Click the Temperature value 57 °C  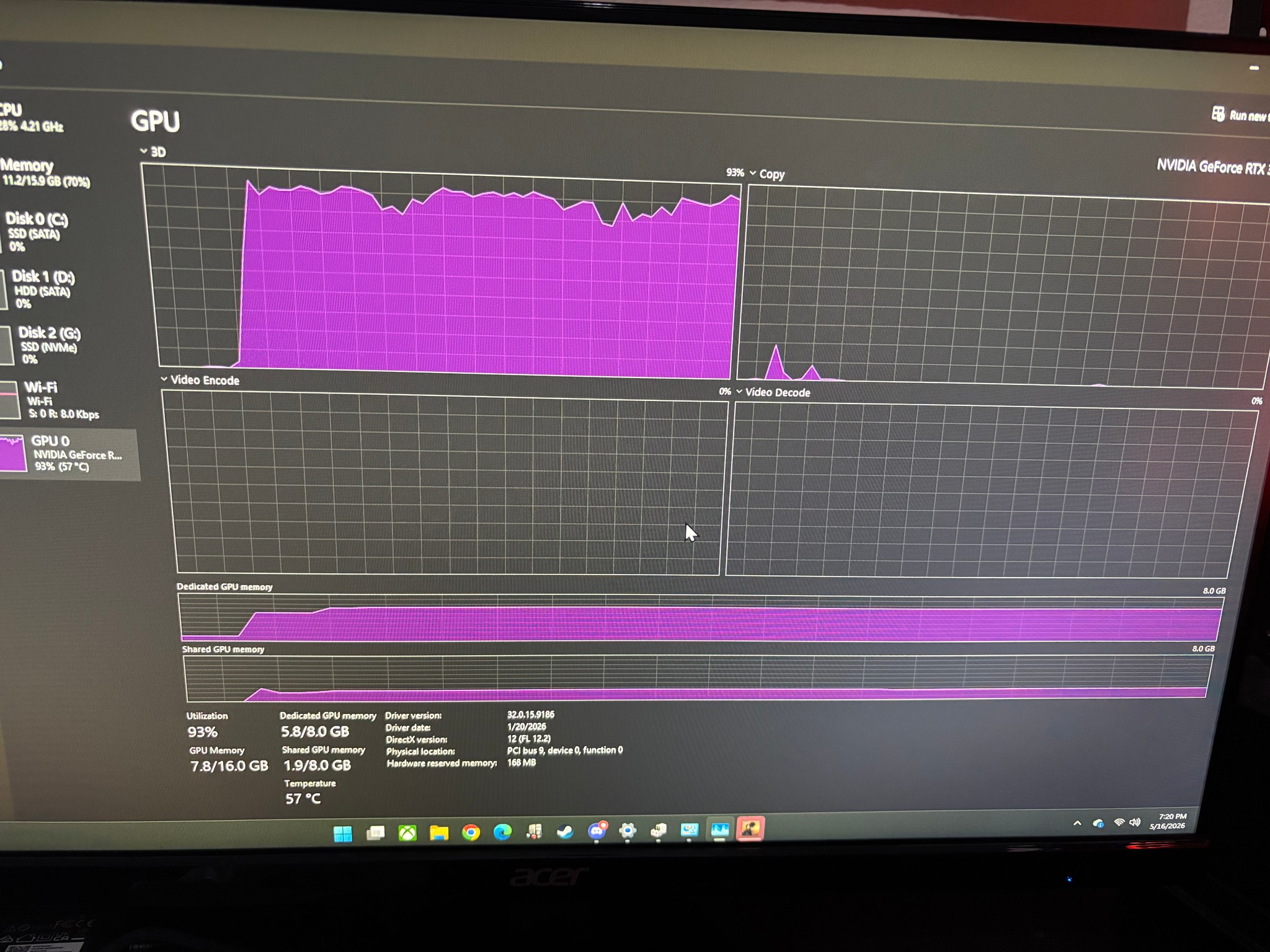(x=303, y=799)
